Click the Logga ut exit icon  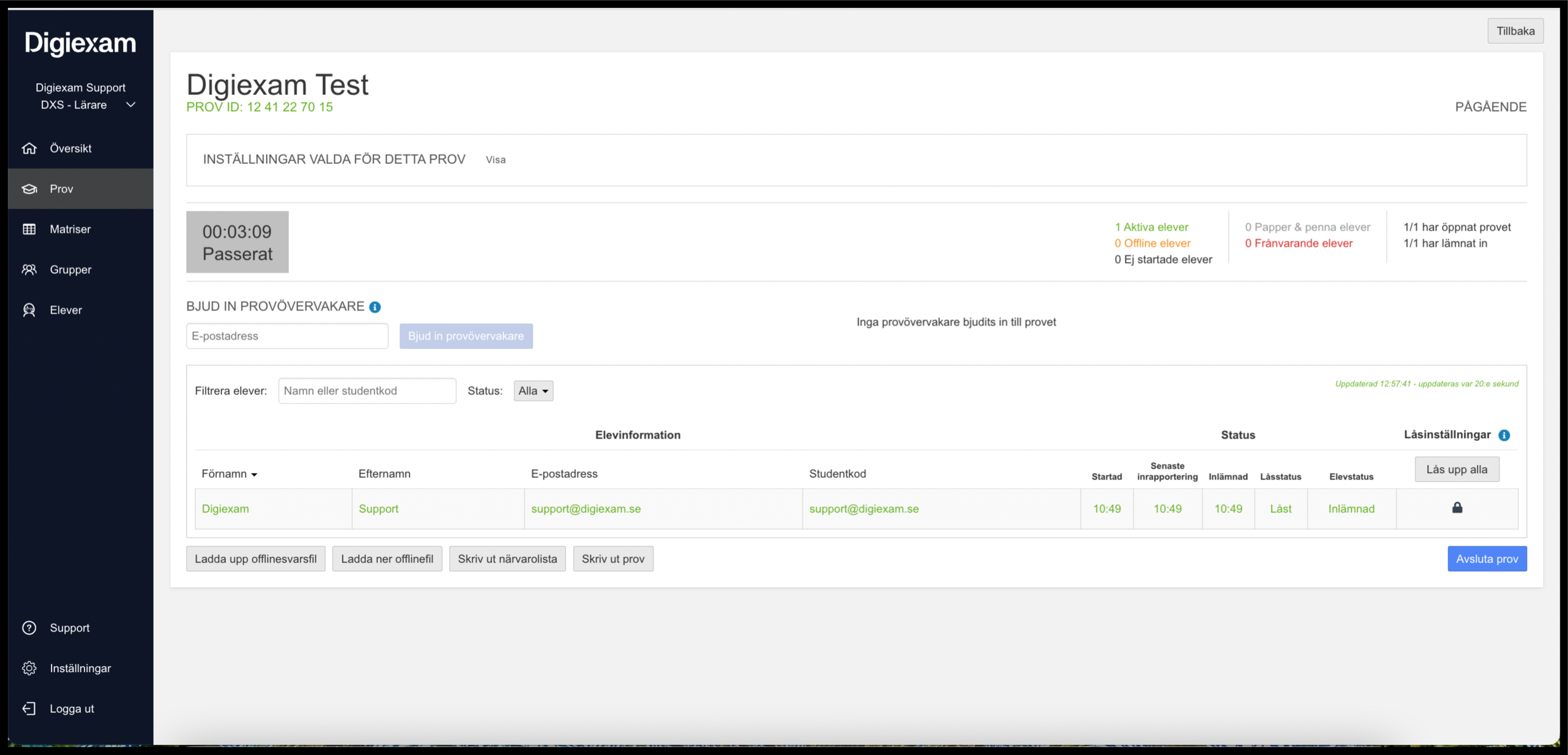29,708
